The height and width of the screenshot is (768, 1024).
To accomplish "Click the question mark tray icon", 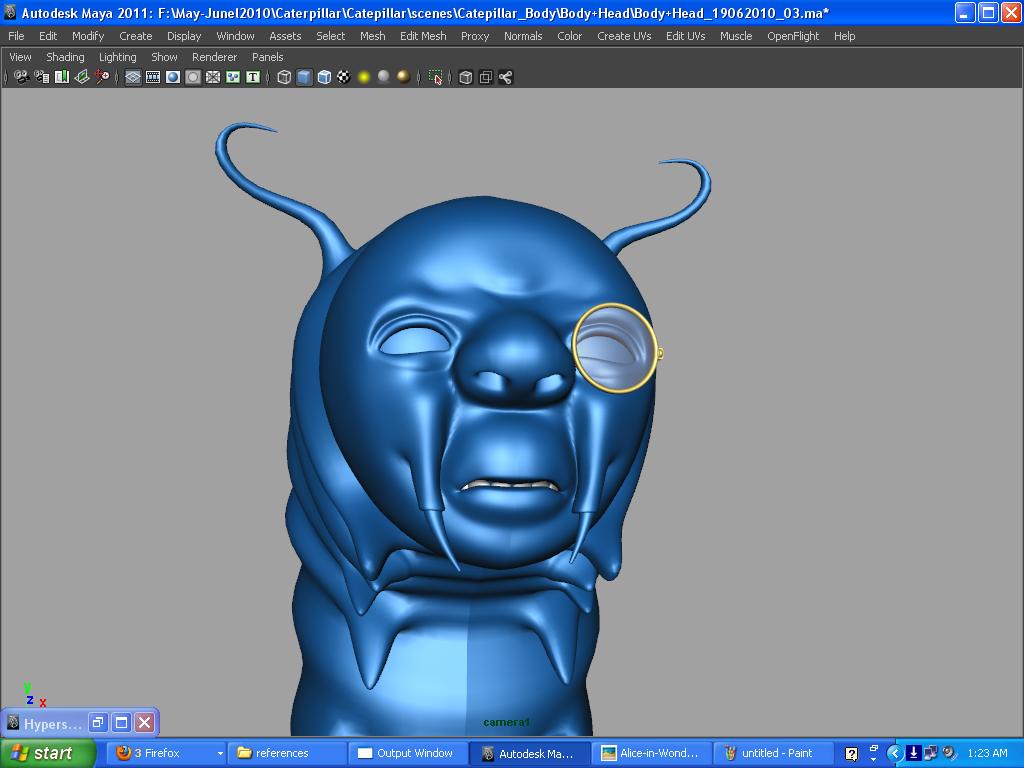I will (851, 754).
